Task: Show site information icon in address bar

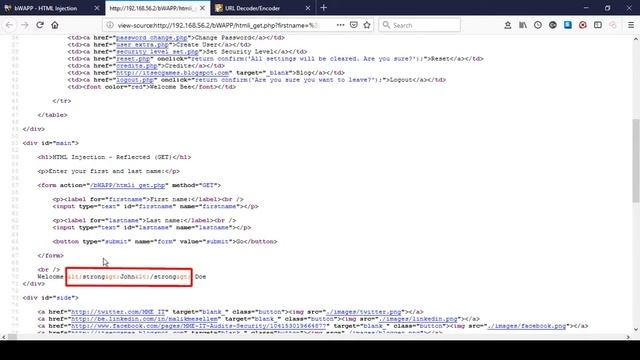Action: click(x=110, y=25)
